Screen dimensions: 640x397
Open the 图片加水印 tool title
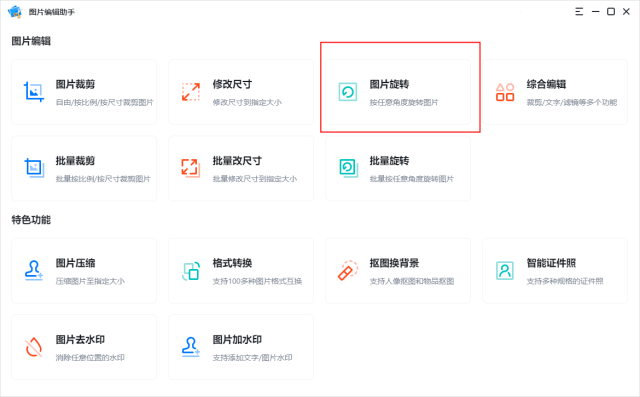(237, 339)
